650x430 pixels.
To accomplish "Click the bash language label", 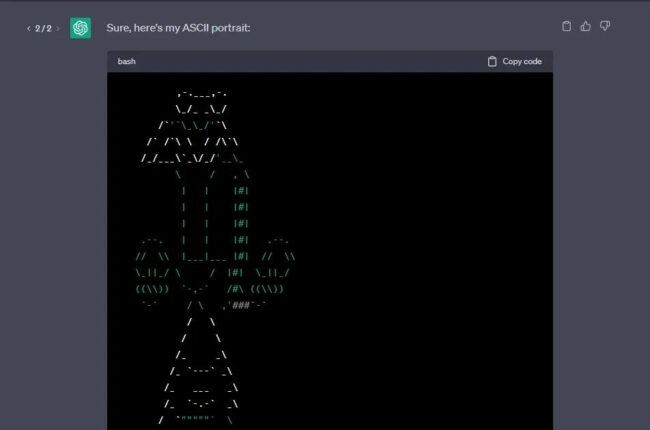I will (127, 61).
